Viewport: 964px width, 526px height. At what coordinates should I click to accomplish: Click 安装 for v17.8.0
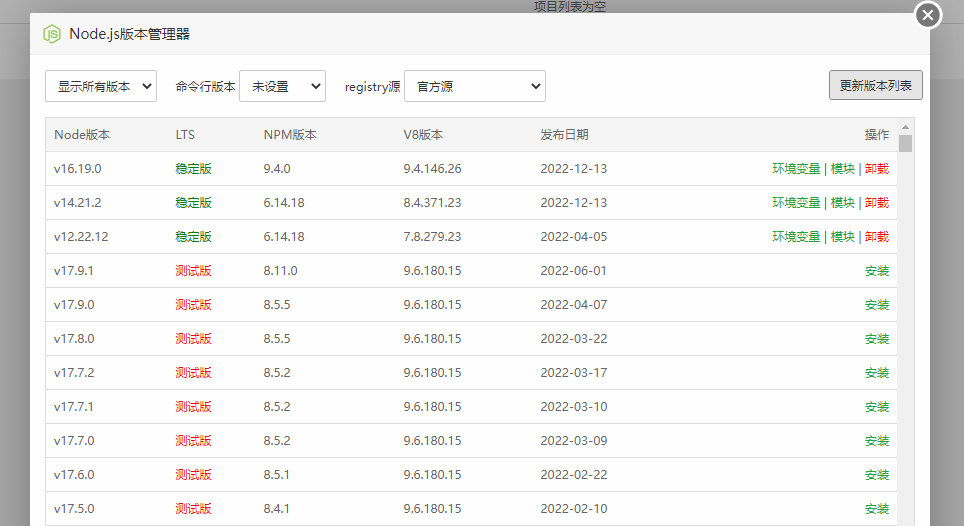click(x=877, y=339)
